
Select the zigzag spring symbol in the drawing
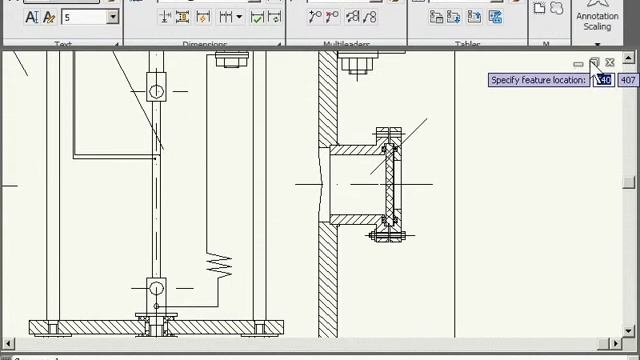220,266
